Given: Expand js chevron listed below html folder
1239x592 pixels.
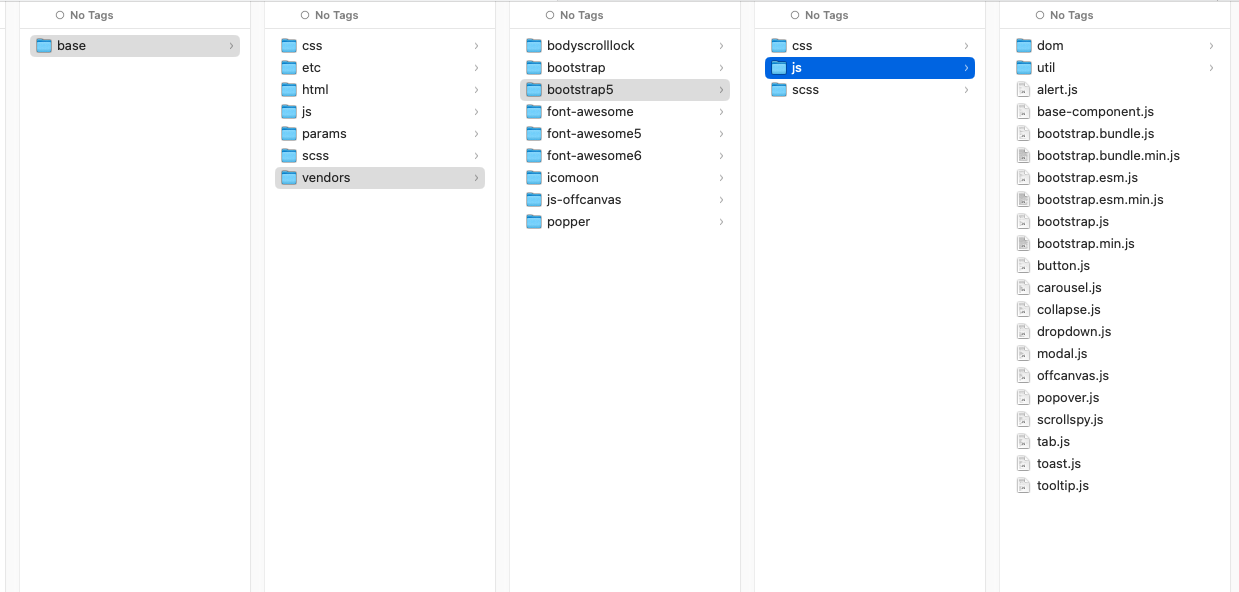Looking at the screenshot, I should (x=476, y=112).
